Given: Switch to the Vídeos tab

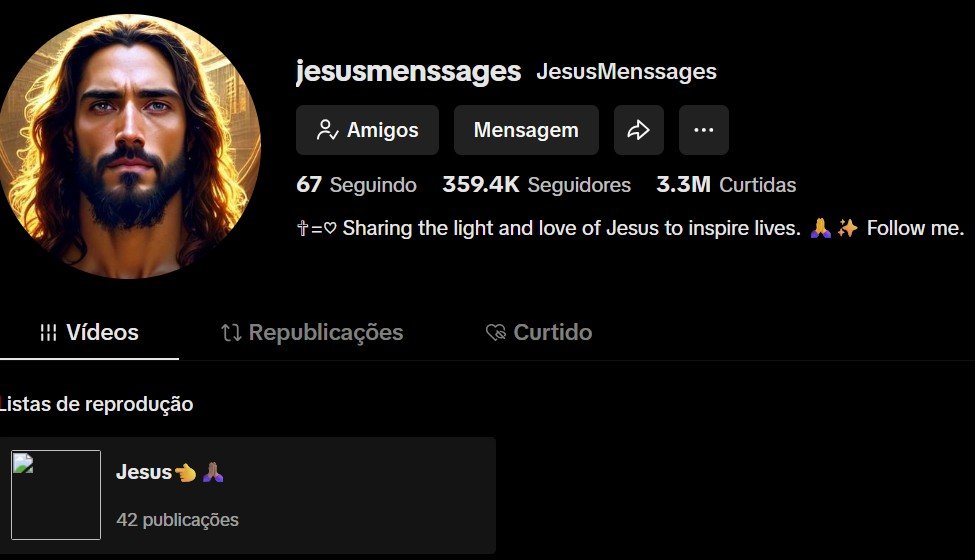Looking at the screenshot, I should point(90,333).
